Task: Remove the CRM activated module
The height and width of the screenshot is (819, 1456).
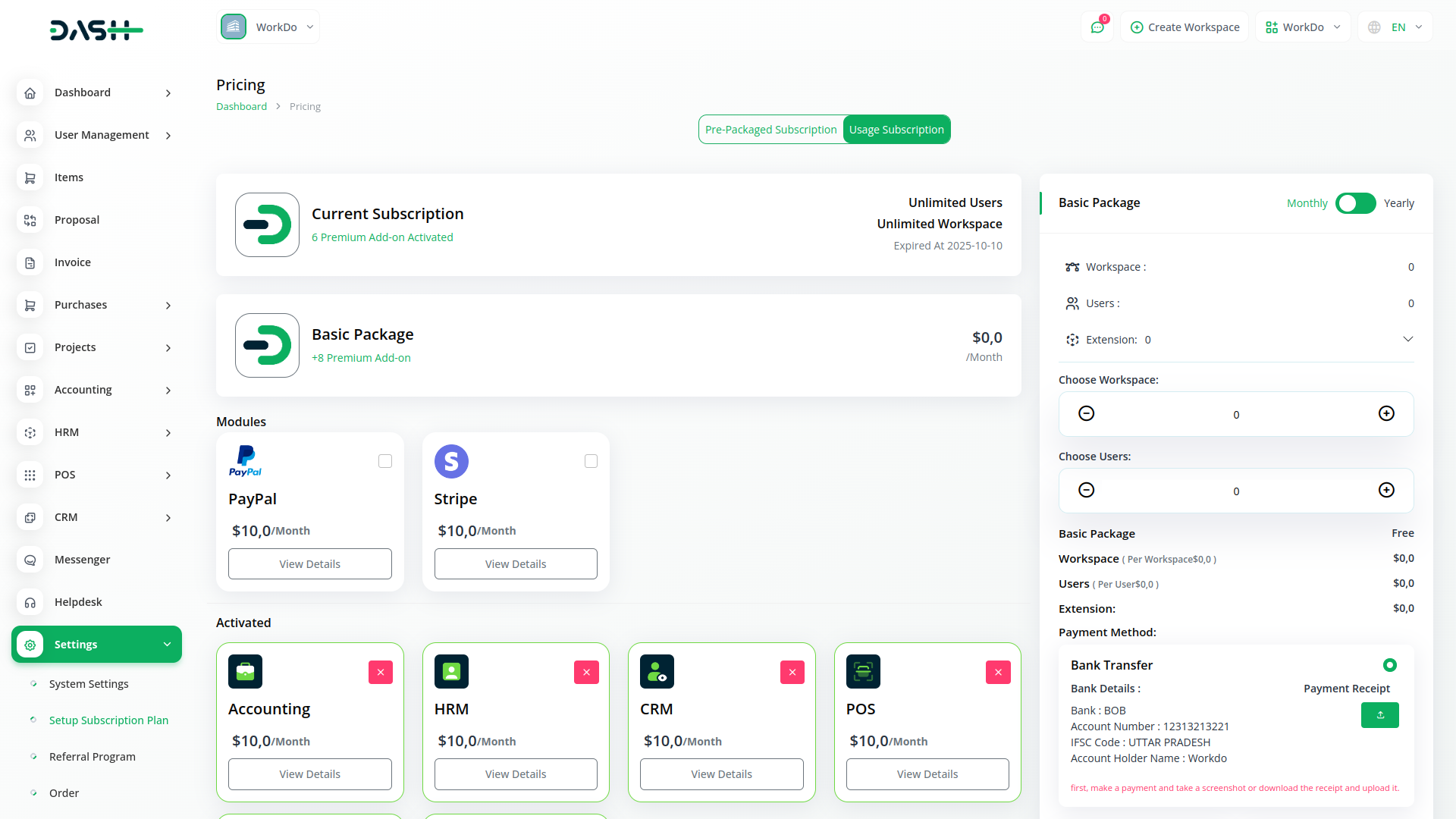Action: point(792,672)
